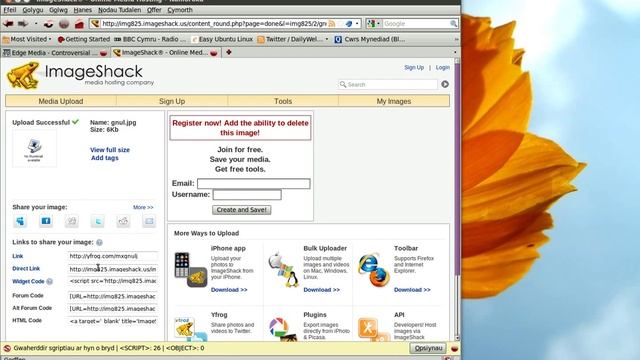Click the Email input field
Screen dimensions: 640x360
[x=253, y=184]
